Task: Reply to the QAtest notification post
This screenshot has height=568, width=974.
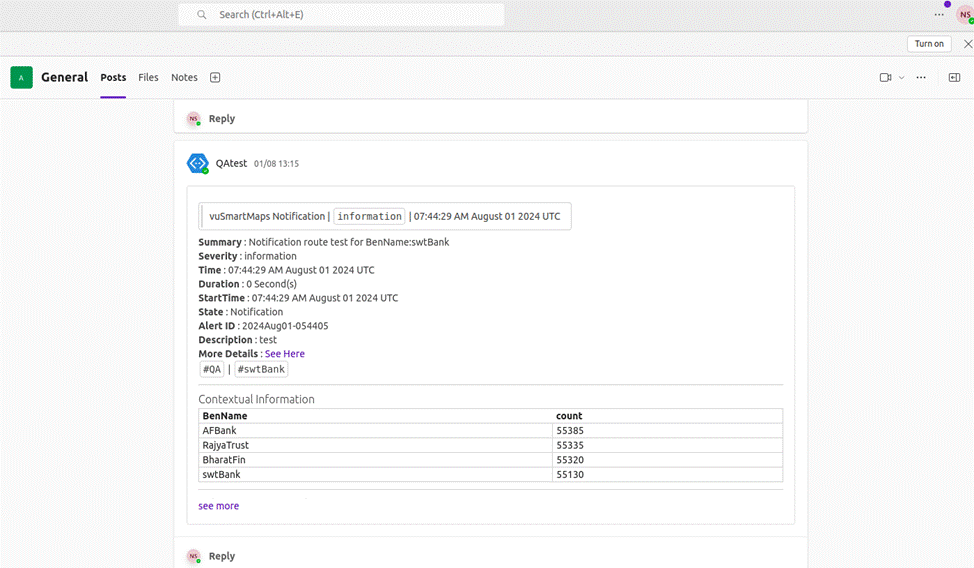Action: (221, 556)
